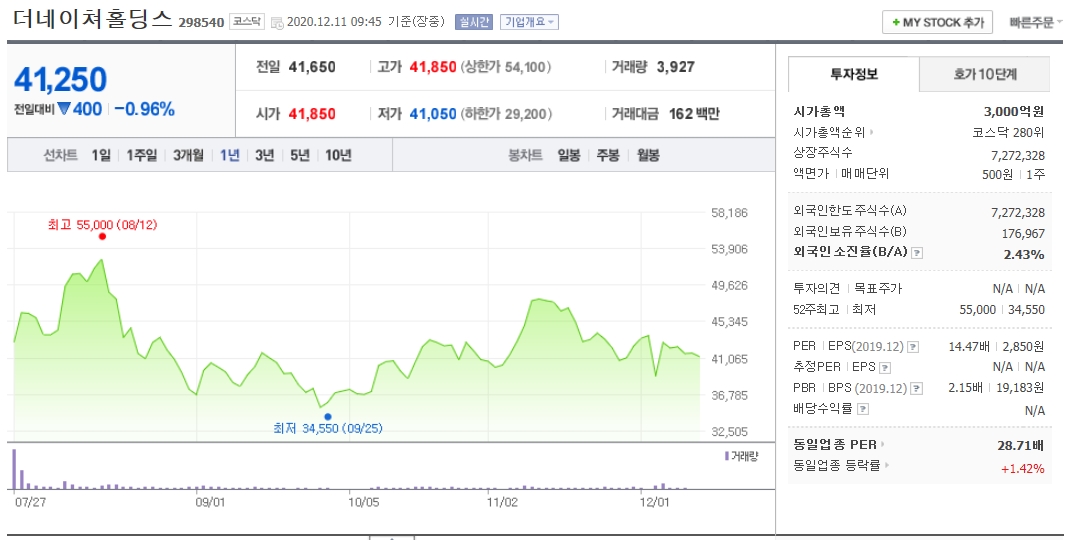Click the 상장주식수 7,272,328 value

[x=1018, y=156]
